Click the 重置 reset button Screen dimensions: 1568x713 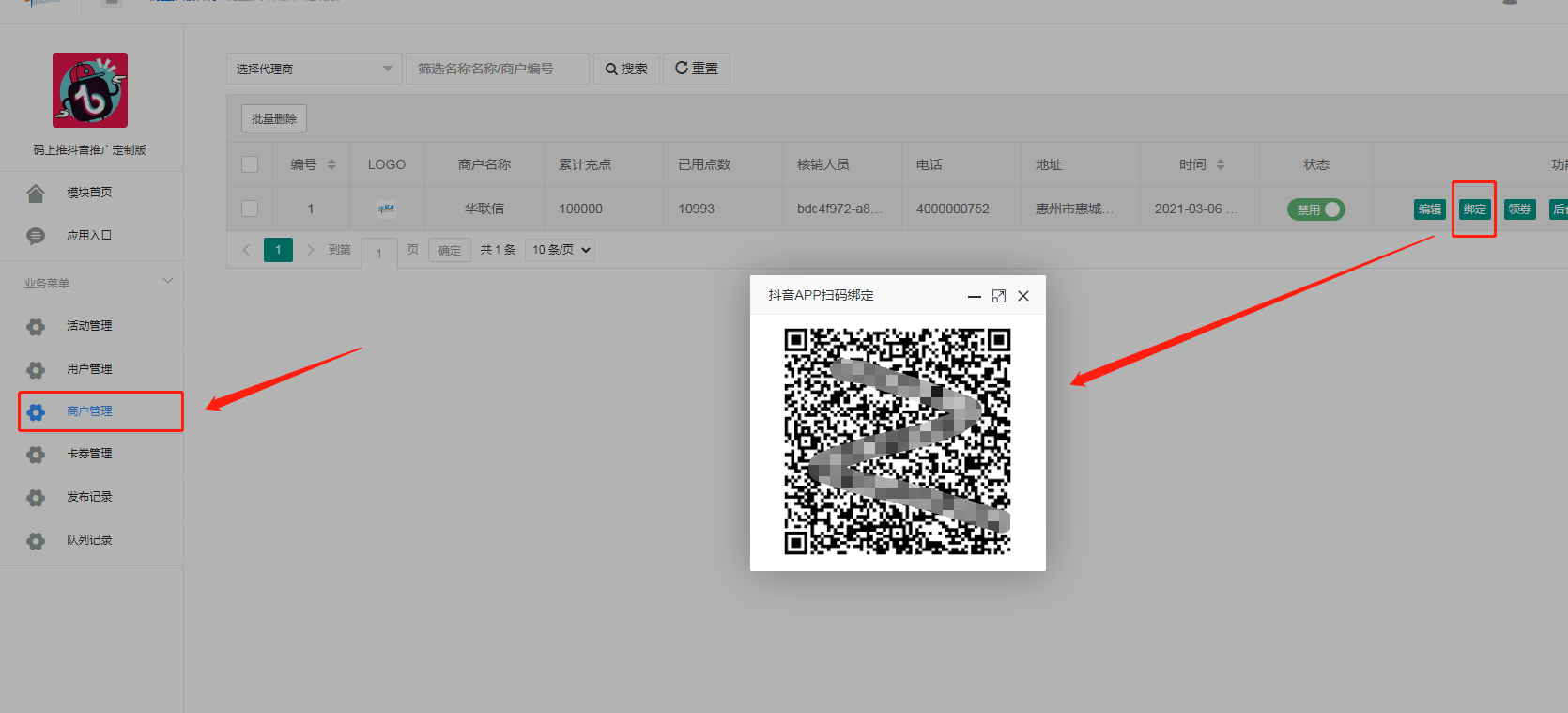click(x=697, y=69)
